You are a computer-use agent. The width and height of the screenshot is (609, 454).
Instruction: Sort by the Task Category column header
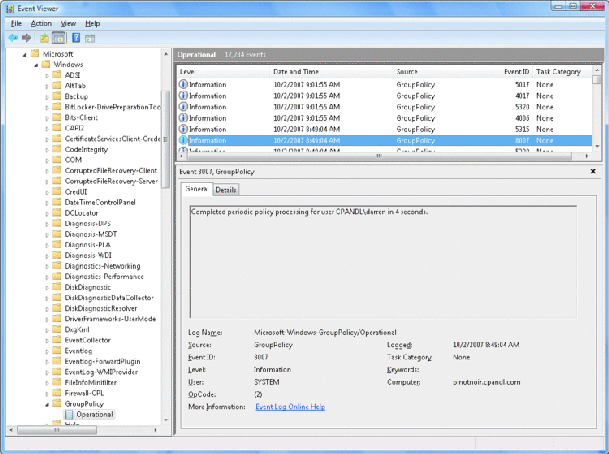562,71
